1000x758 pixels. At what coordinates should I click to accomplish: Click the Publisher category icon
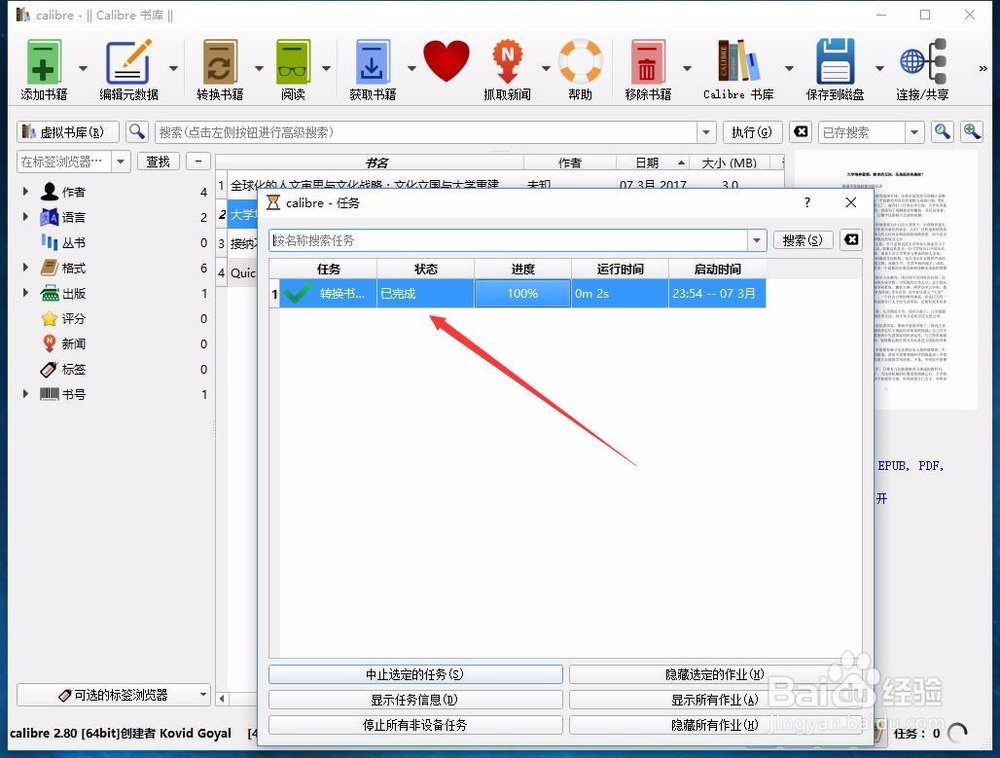coord(49,293)
